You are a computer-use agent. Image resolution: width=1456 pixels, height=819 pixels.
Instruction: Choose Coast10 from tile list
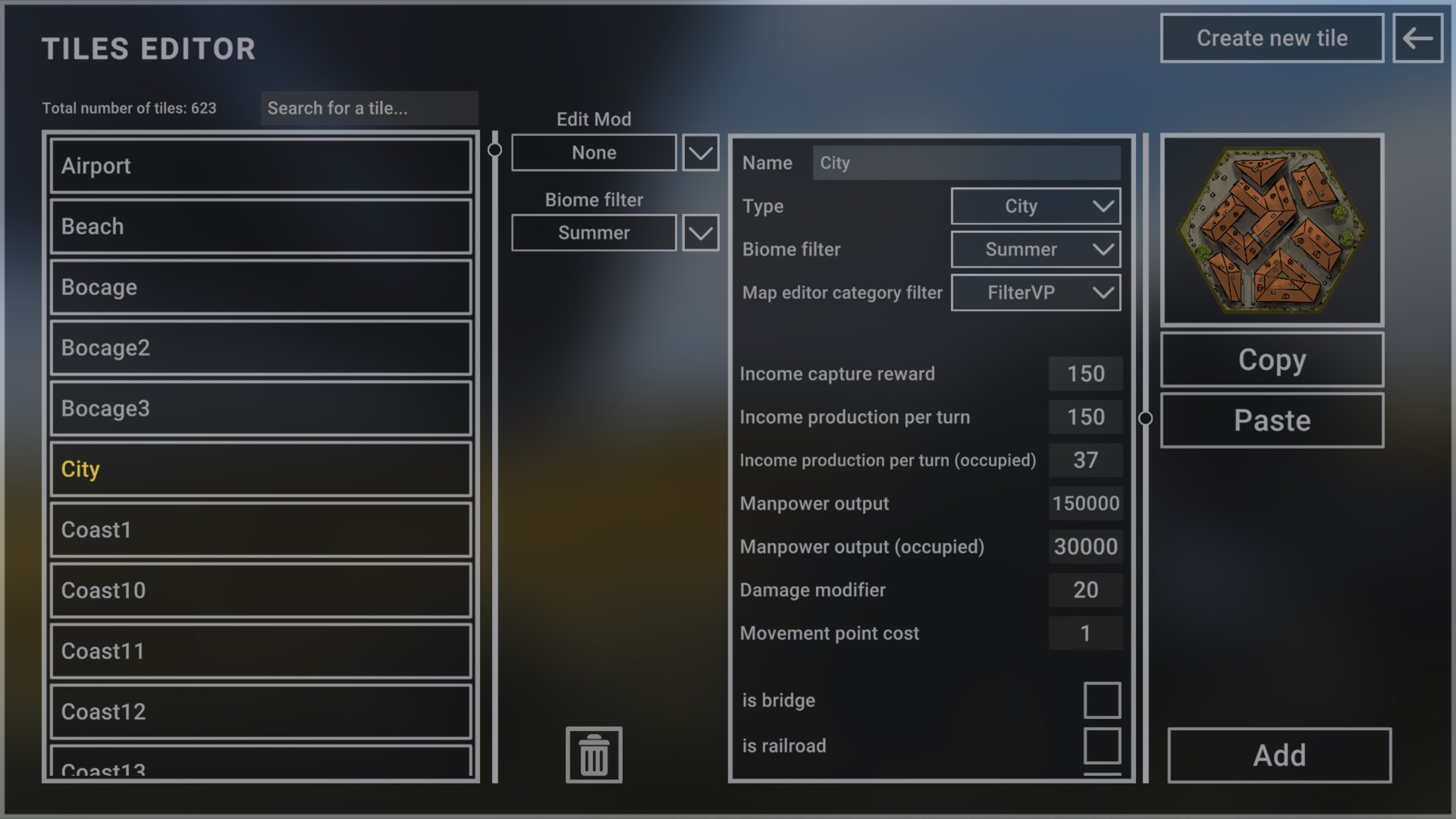pos(261,591)
